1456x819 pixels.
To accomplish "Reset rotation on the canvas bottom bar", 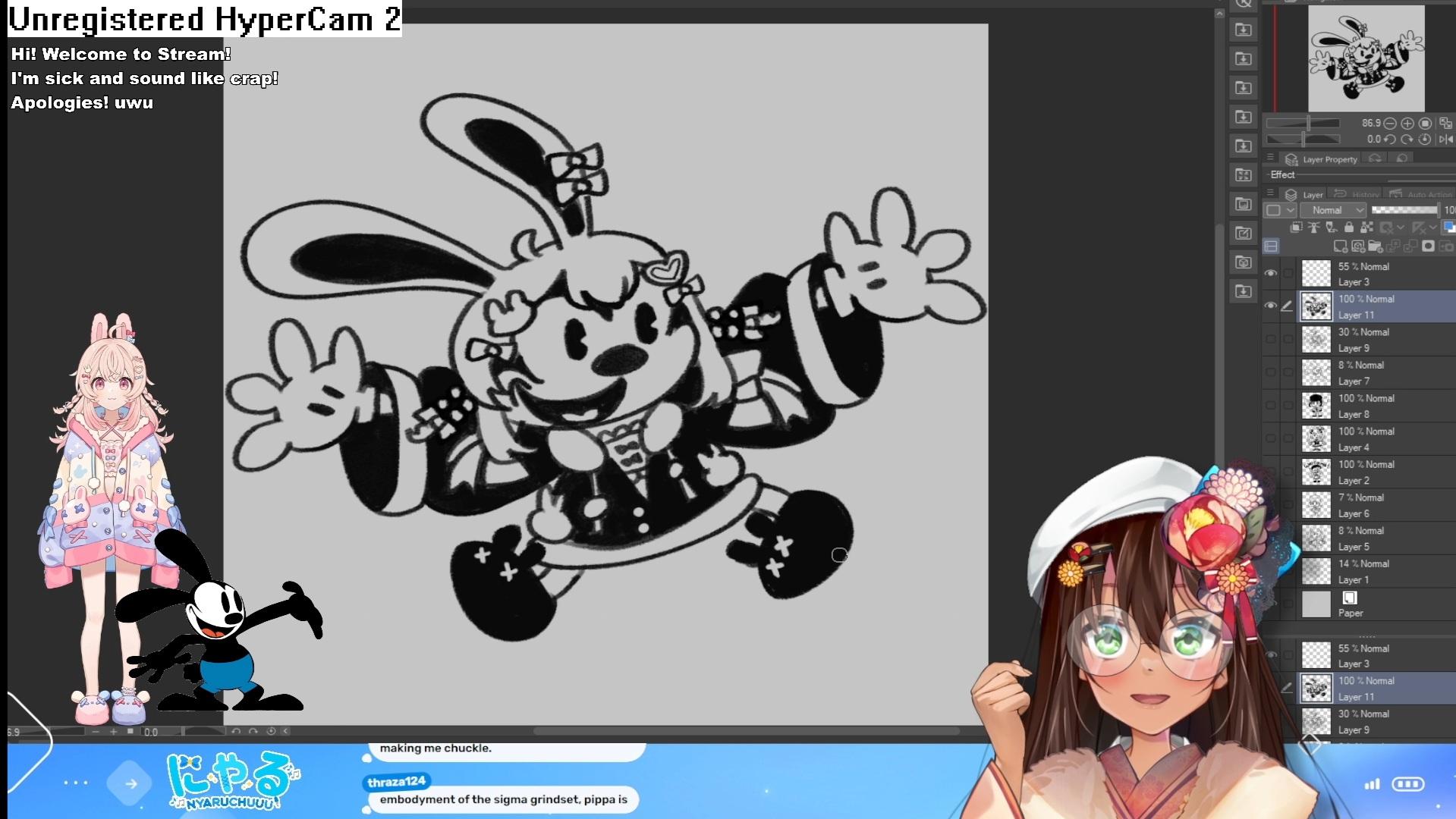I will pyautogui.click(x=271, y=732).
